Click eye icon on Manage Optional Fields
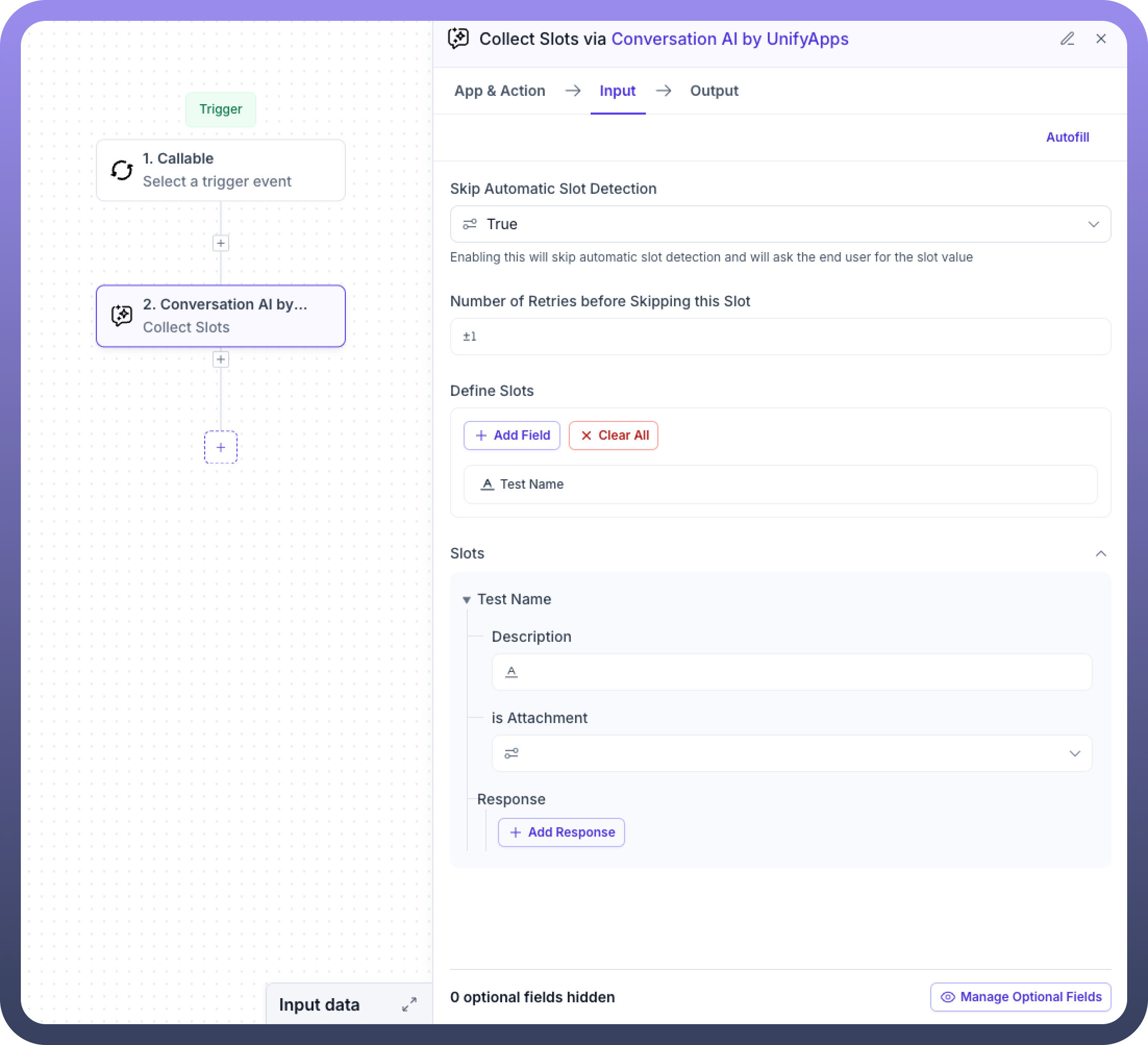The height and width of the screenshot is (1045, 1148). 947,997
